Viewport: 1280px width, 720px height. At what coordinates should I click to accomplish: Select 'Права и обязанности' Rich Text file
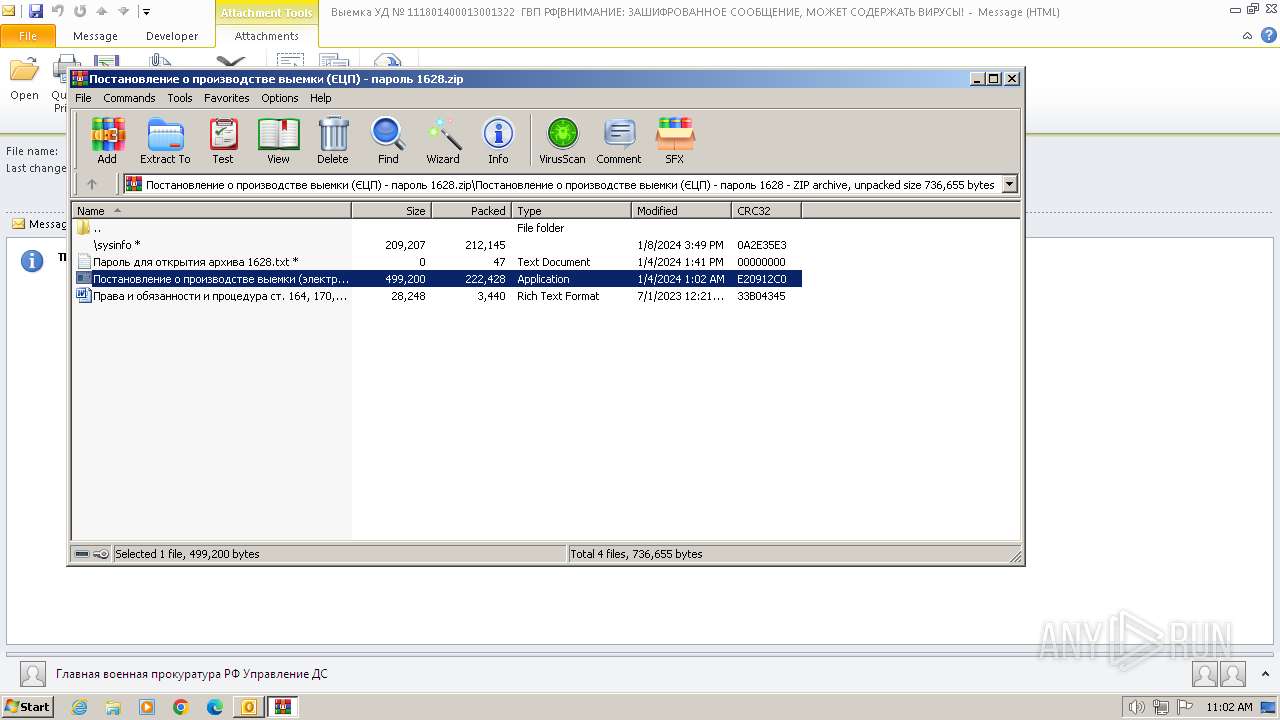[437, 296]
